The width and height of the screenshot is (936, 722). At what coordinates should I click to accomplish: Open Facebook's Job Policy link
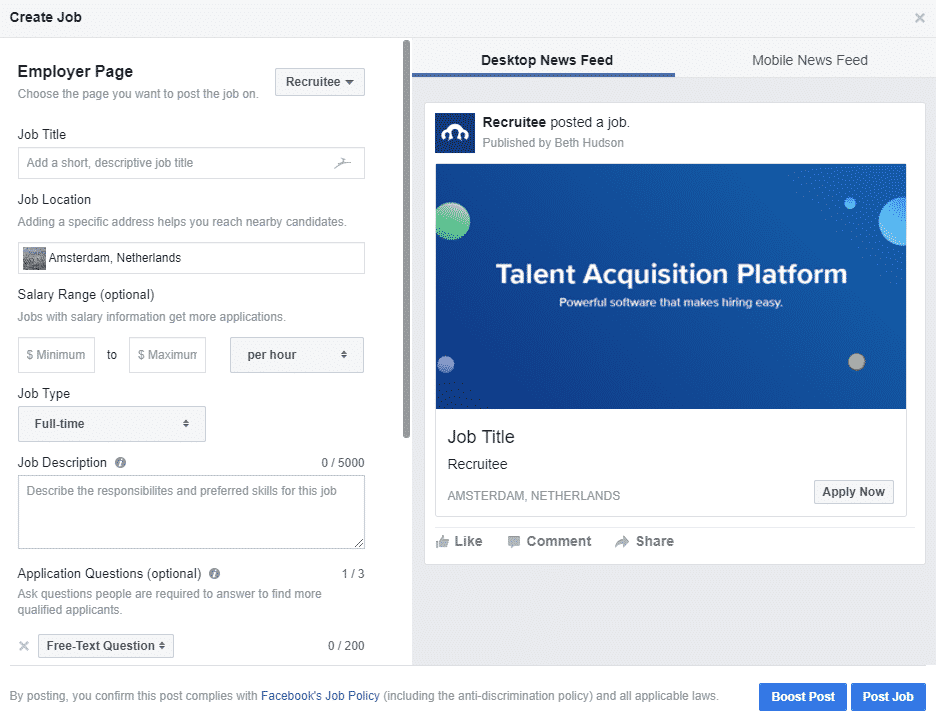click(x=320, y=696)
